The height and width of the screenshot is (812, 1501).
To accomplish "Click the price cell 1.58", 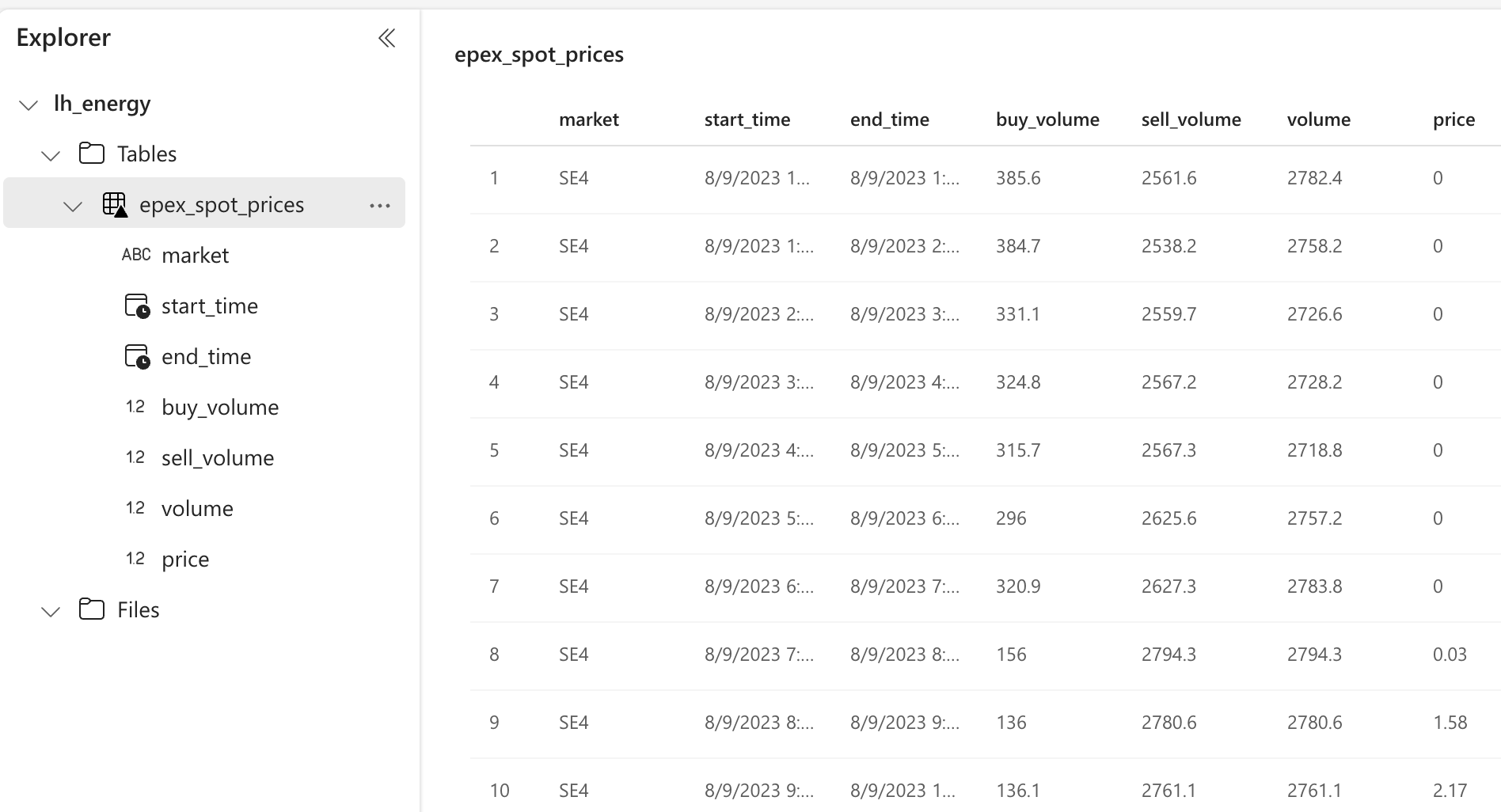I will (1450, 723).
